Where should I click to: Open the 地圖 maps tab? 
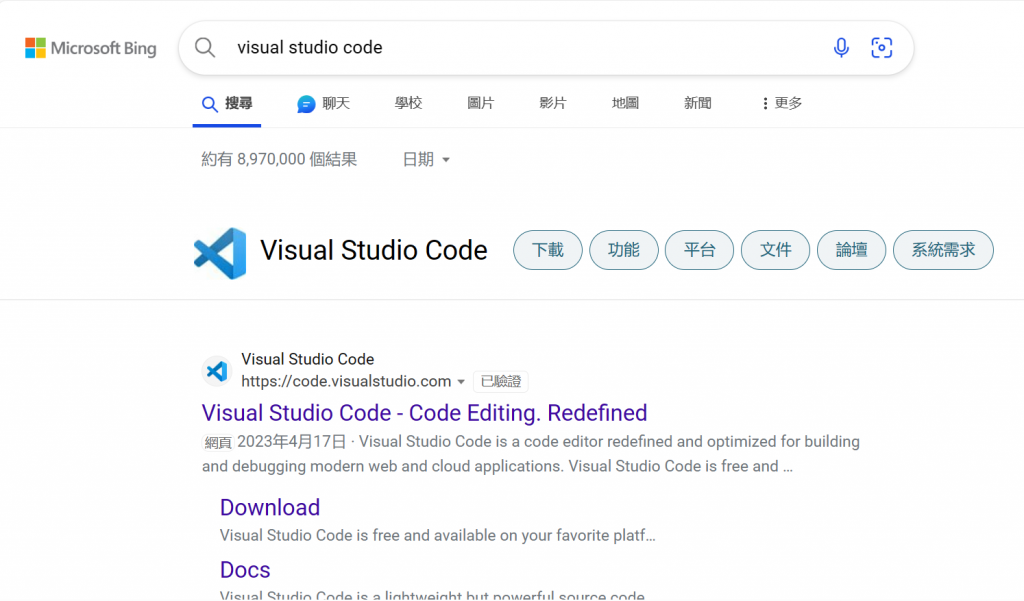coord(625,103)
